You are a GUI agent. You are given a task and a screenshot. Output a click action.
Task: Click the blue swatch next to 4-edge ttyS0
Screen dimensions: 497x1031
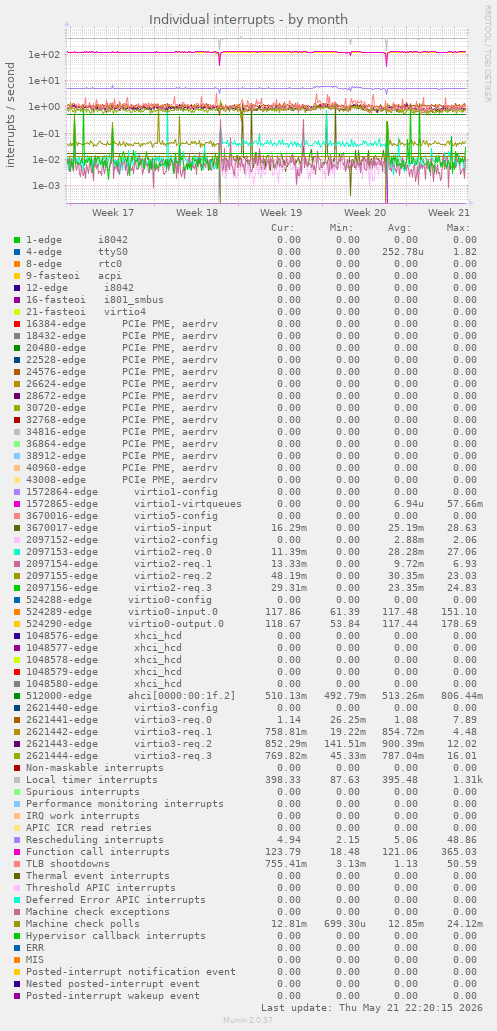tap(17, 252)
